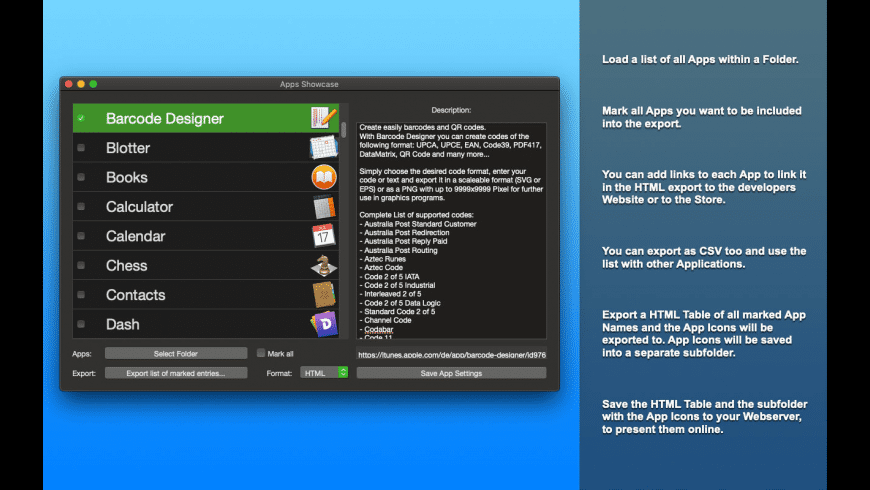Click the Contacts app icon
This screenshot has width=870, height=490.
[x=324, y=295]
